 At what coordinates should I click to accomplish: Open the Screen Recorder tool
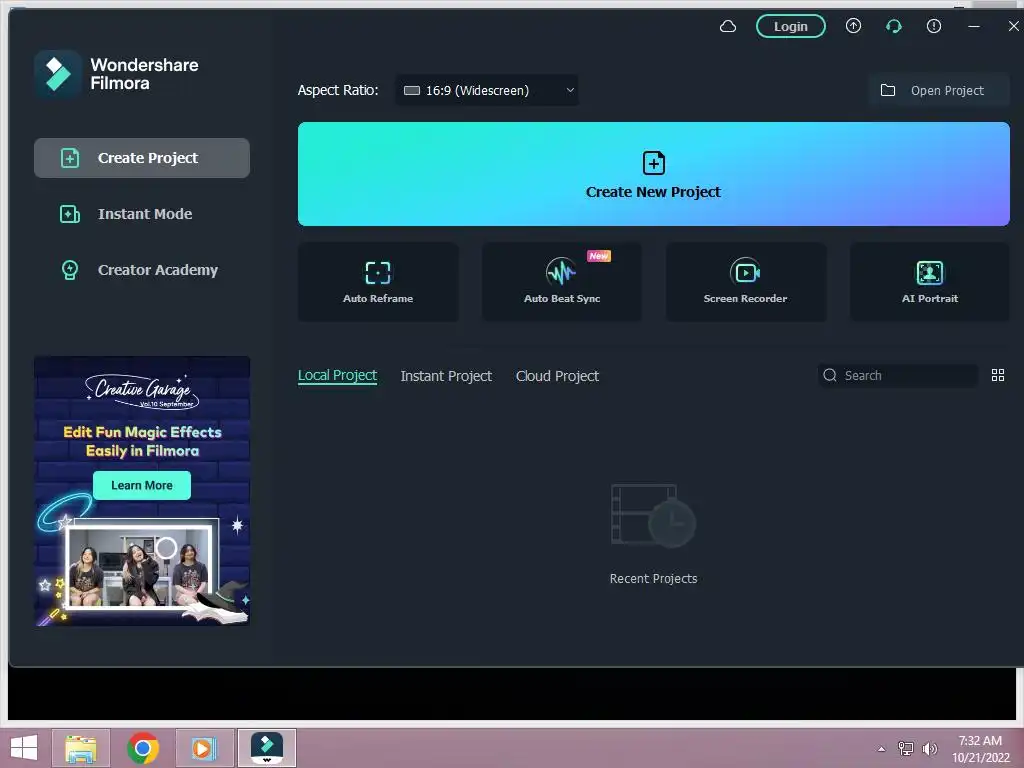[x=746, y=282]
